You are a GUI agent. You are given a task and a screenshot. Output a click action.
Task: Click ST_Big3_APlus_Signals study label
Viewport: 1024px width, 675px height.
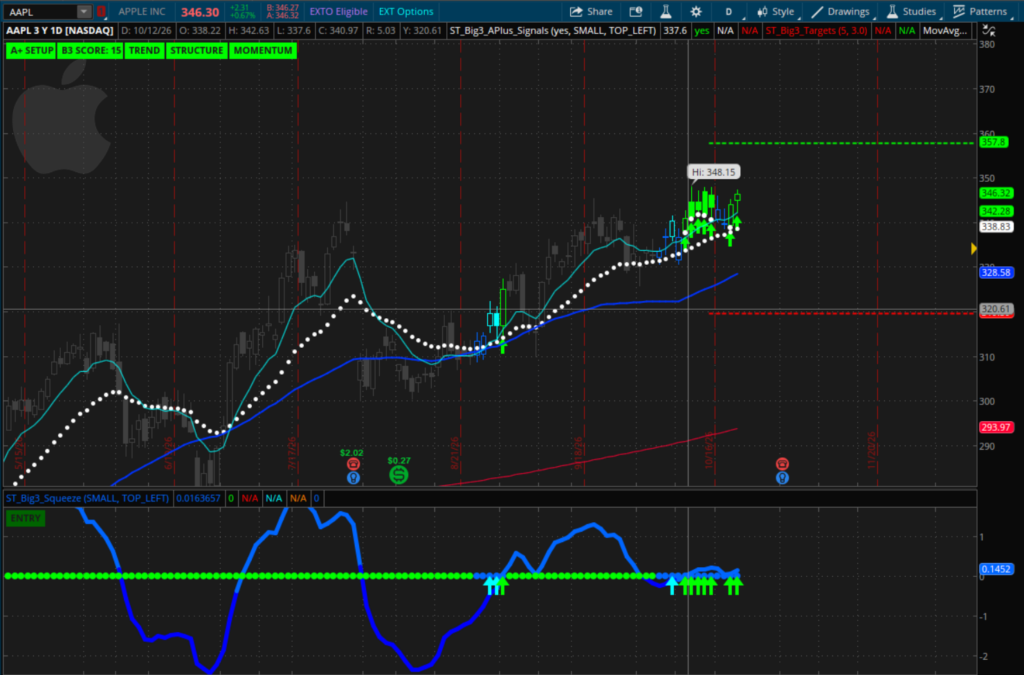(553, 31)
